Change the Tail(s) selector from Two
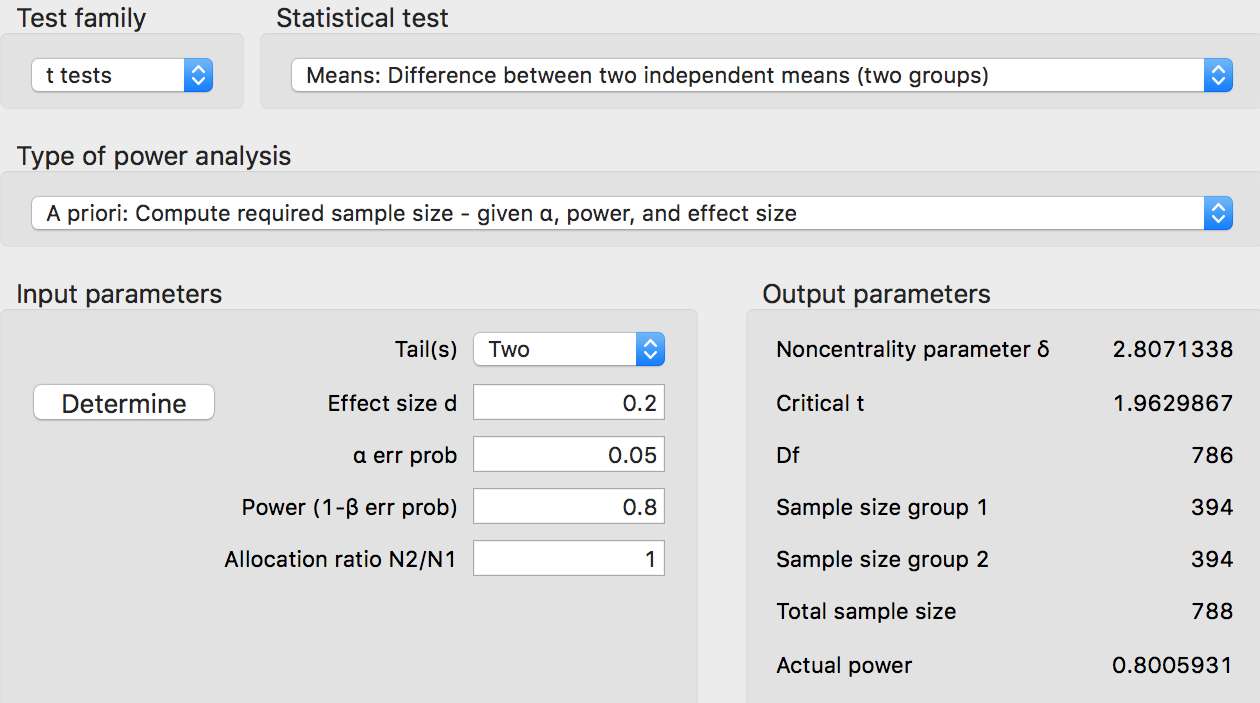The width and height of the screenshot is (1260, 703). point(568,349)
